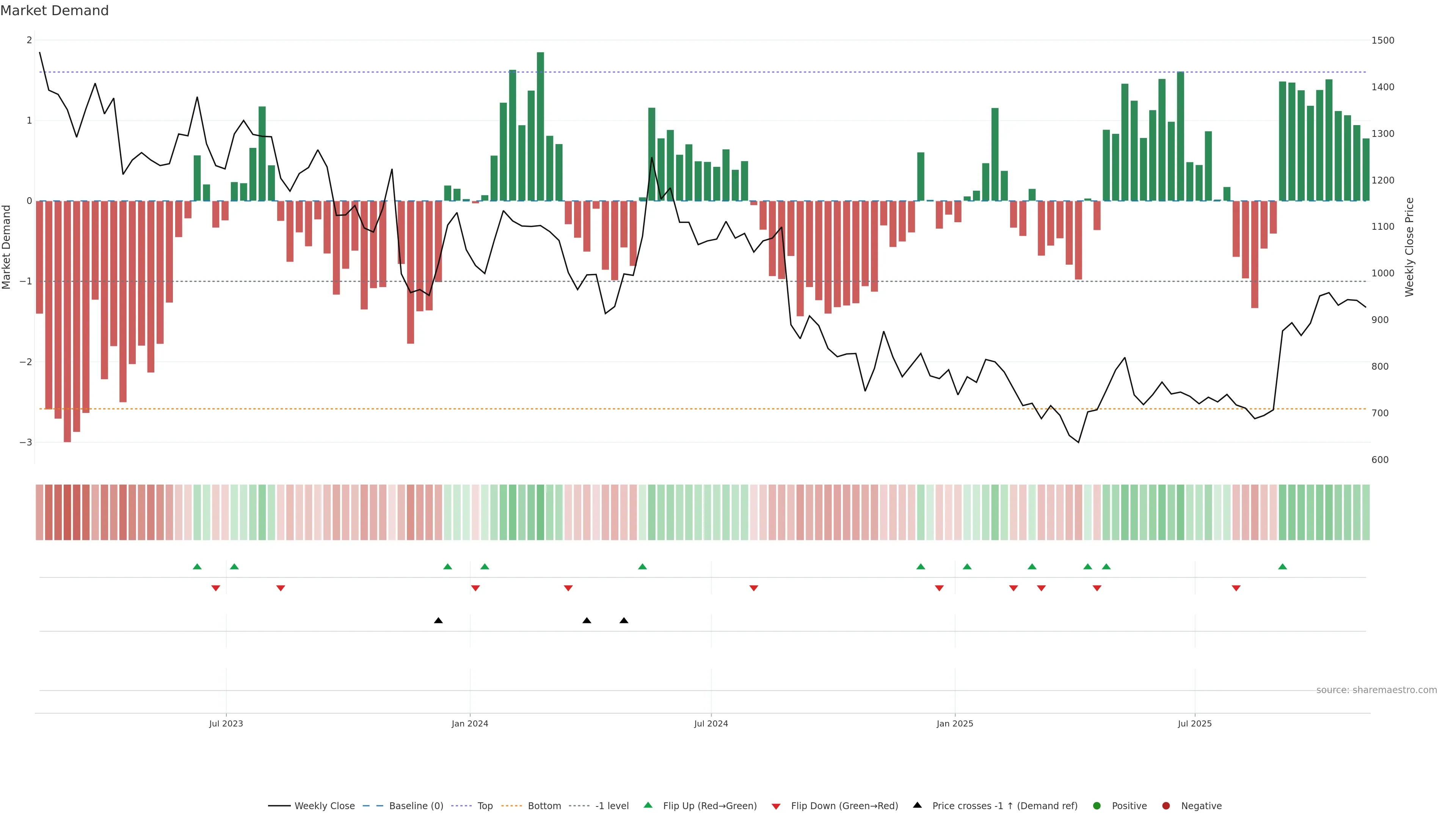The width and height of the screenshot is (1456, 819).
Task: Click the leftmost black triangle crossing marker
Action: coord(438,621)
